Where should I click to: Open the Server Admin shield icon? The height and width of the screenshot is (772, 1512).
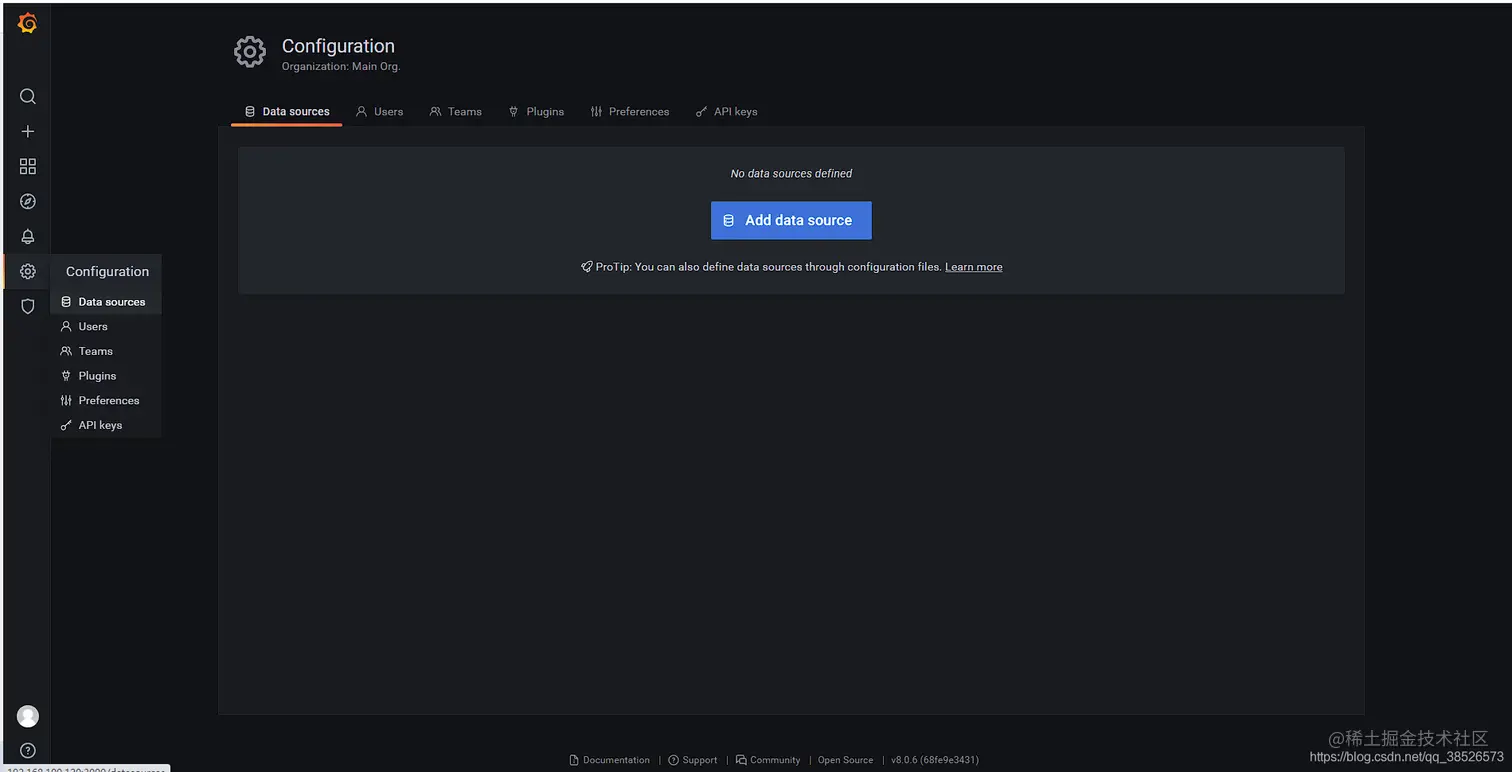click(x=28, y=306)
